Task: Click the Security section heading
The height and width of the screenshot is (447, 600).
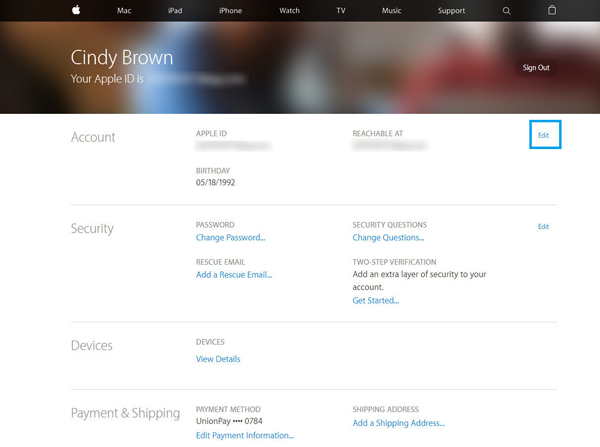Action: click(92, 229)
